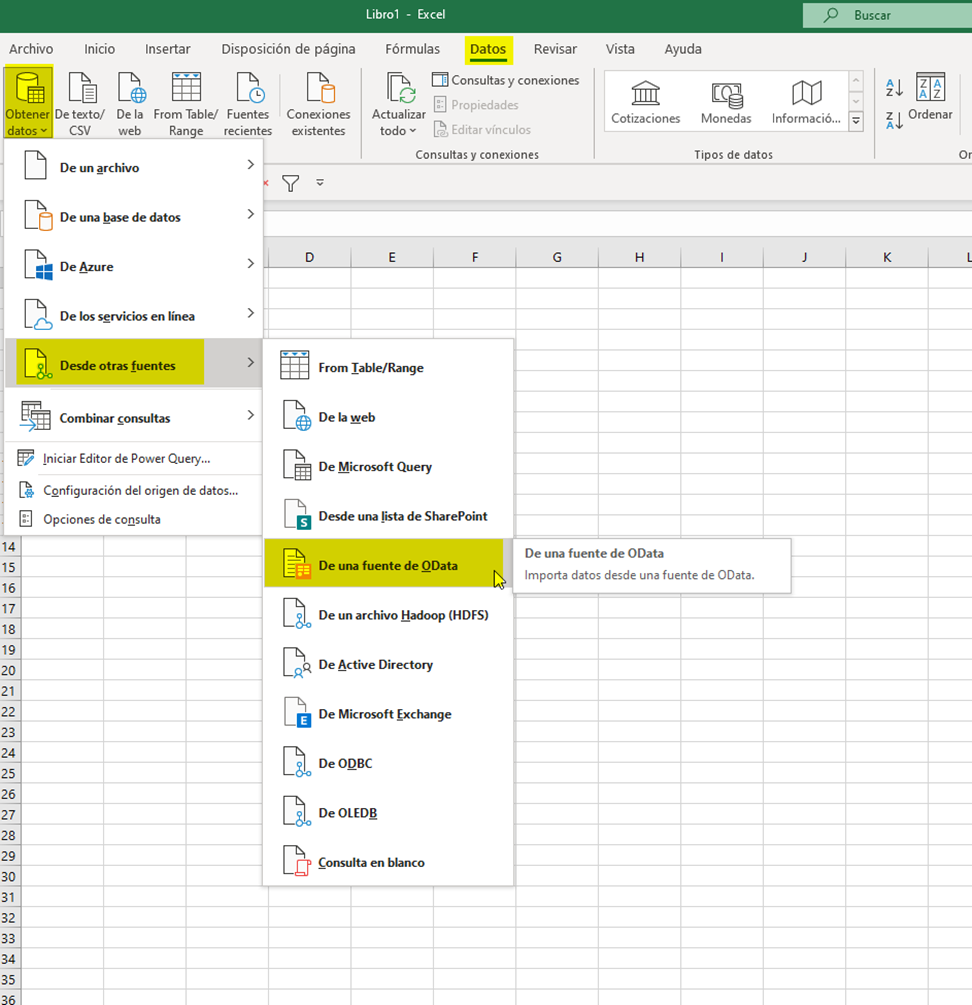This screenshot has height=1005, width=972.
Task: Open Conexiones existentes in the ribbon
Action: 318,103
